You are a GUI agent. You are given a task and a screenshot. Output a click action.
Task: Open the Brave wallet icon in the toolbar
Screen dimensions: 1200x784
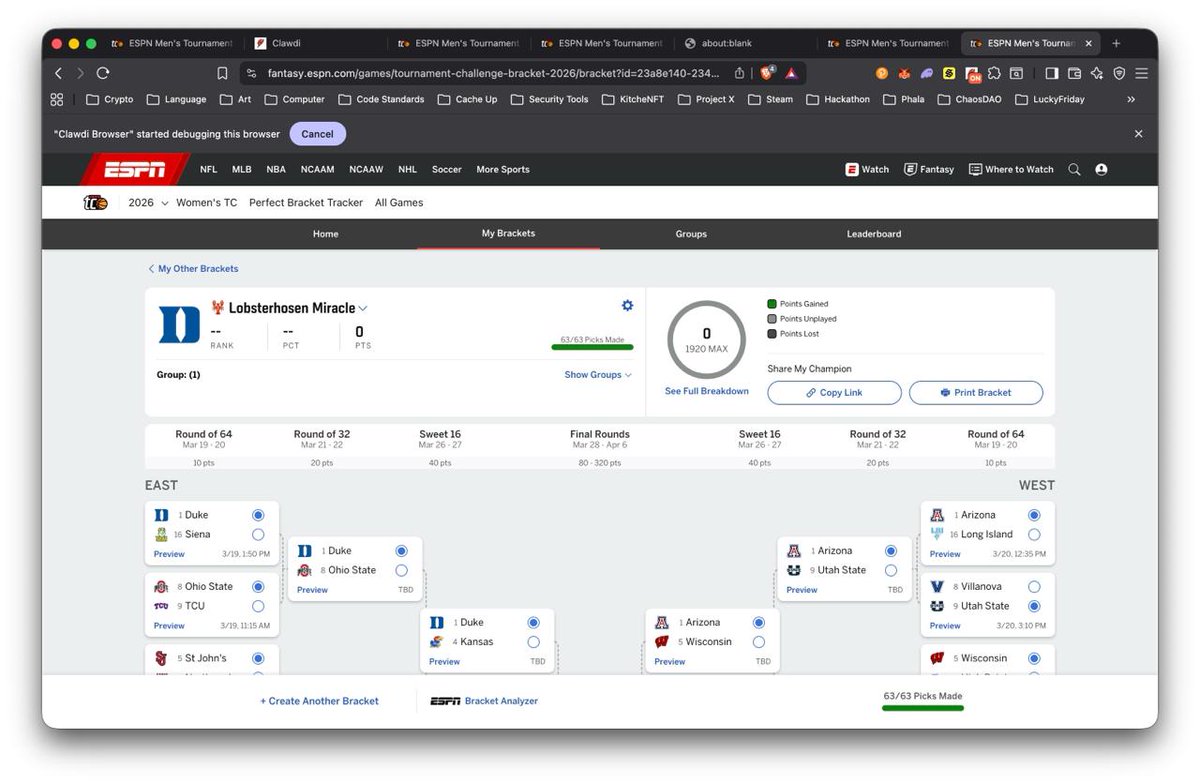pos(1074,73)
